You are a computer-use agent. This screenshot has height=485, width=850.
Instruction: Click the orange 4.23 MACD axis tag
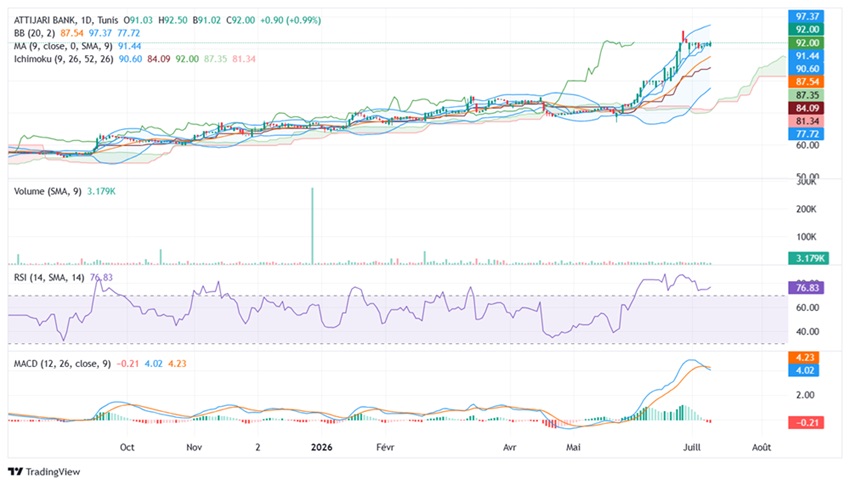804,357
